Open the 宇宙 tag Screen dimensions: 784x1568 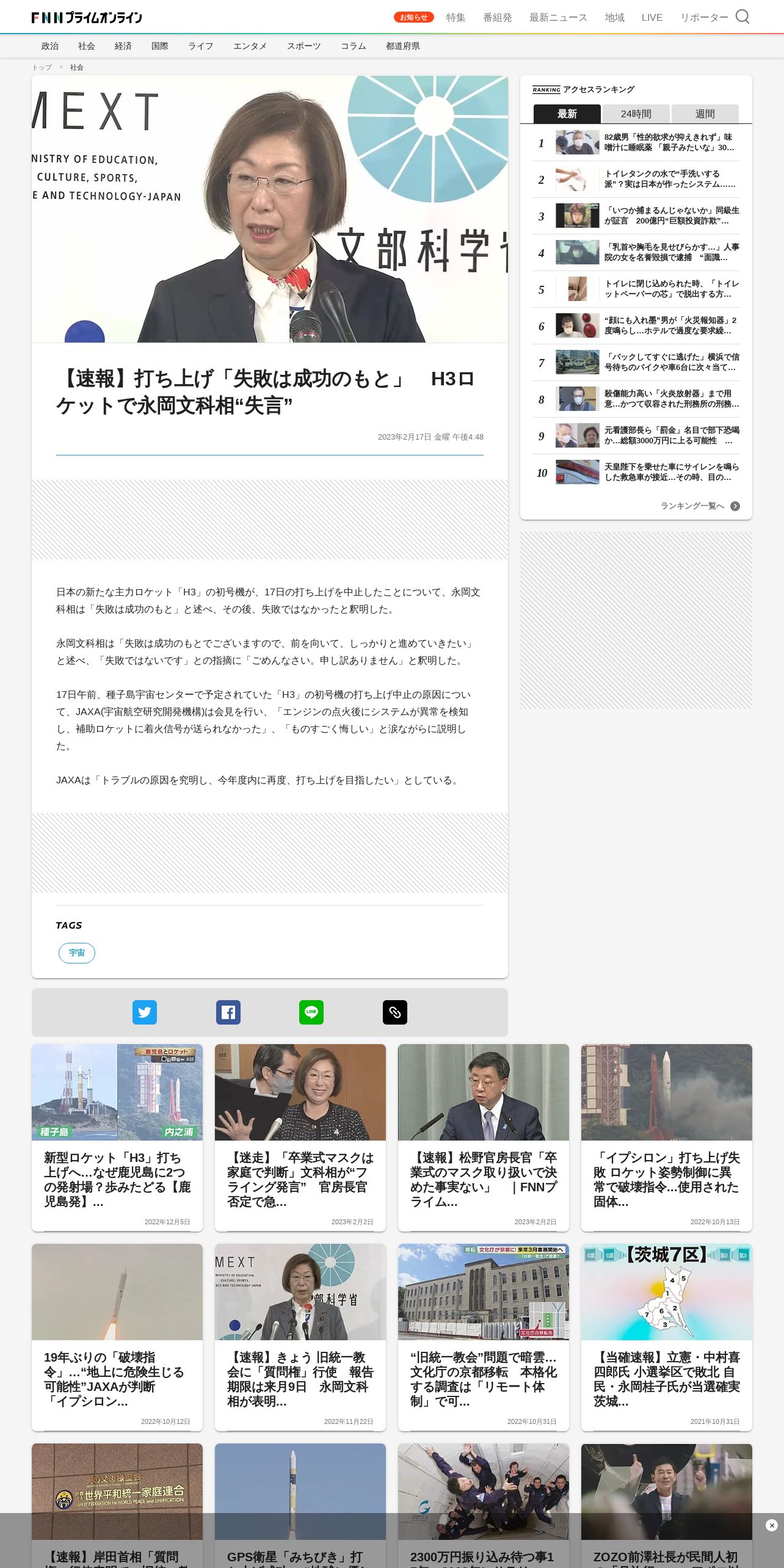[x=77, y=953]
